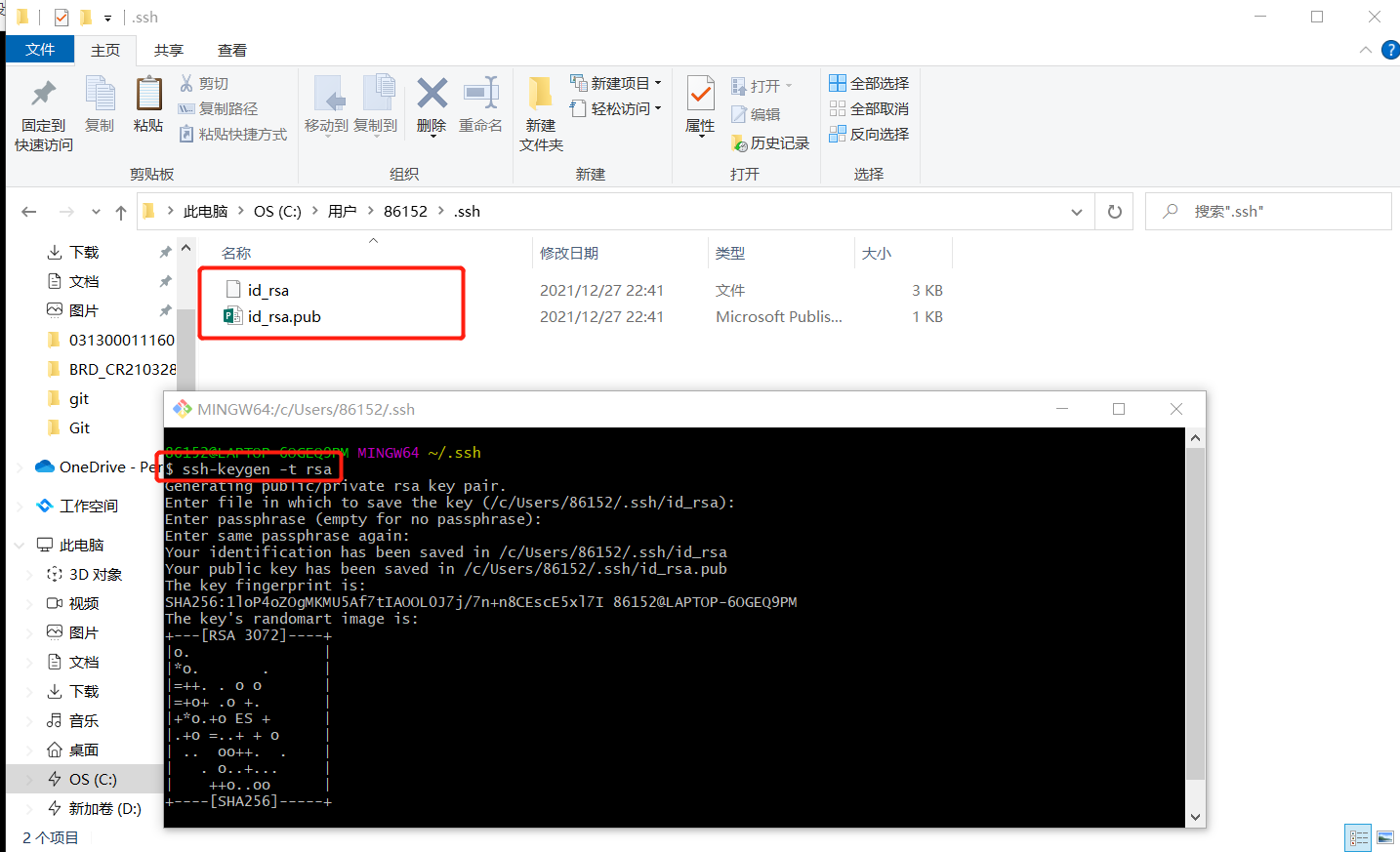Open the Easy access dropdown
Screen dimensions: 1400x852
(616, 108)
